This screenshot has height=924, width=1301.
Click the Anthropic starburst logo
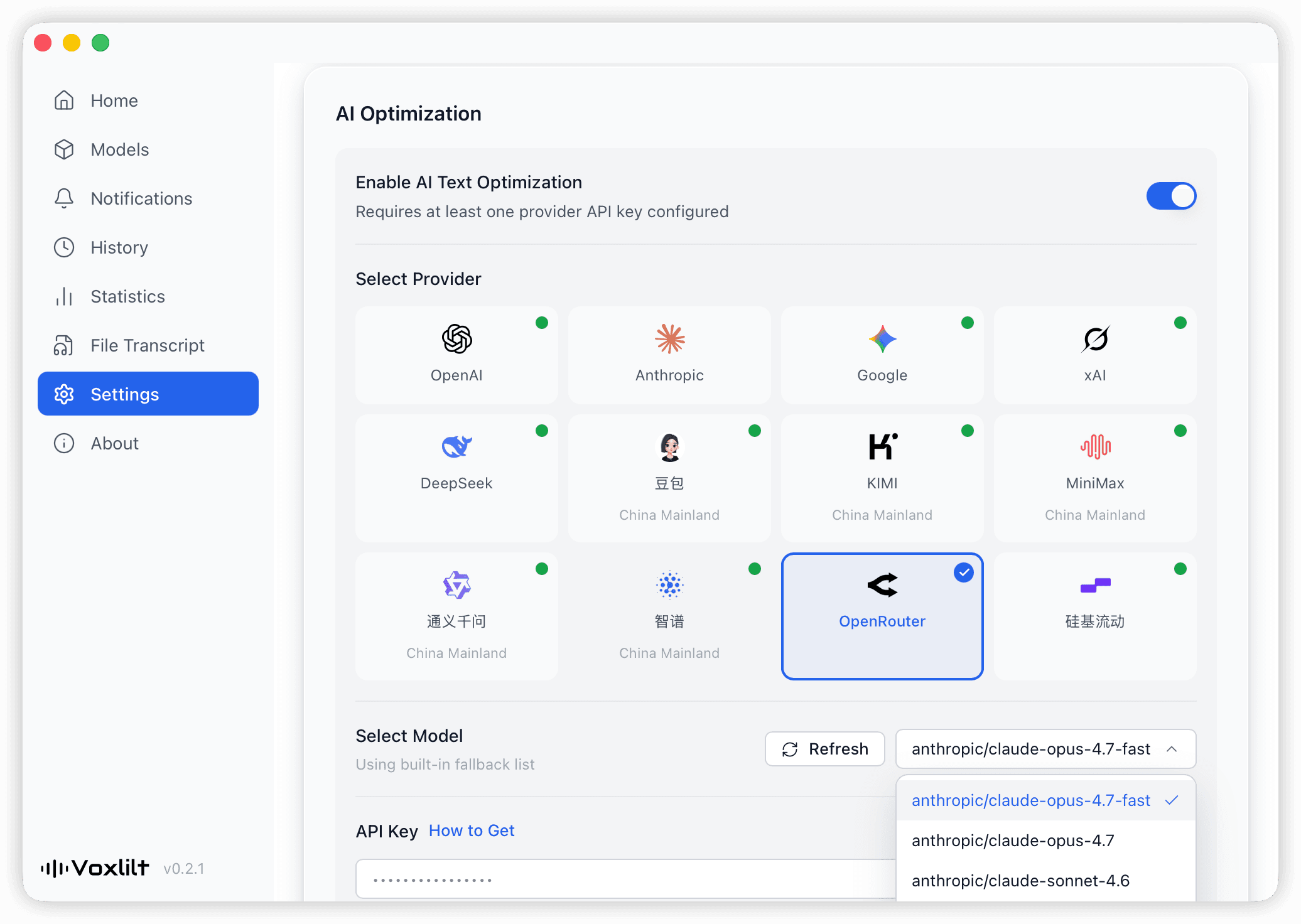tap(670, 339)
